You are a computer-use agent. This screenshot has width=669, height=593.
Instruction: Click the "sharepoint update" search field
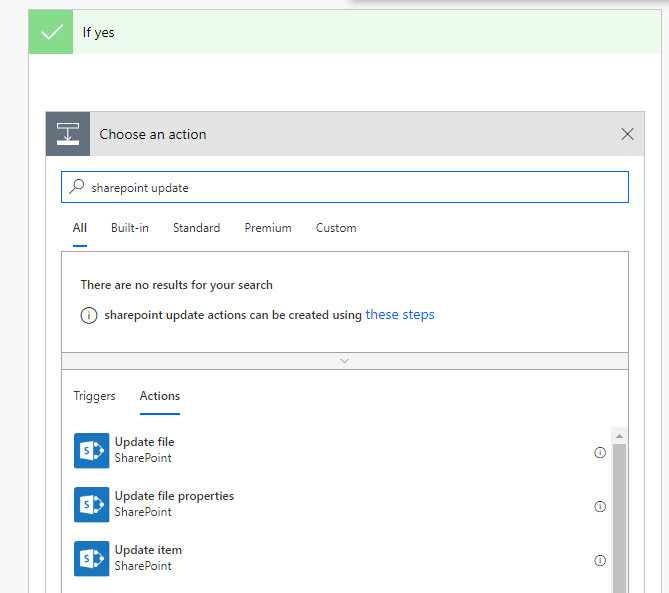point(350,187)
